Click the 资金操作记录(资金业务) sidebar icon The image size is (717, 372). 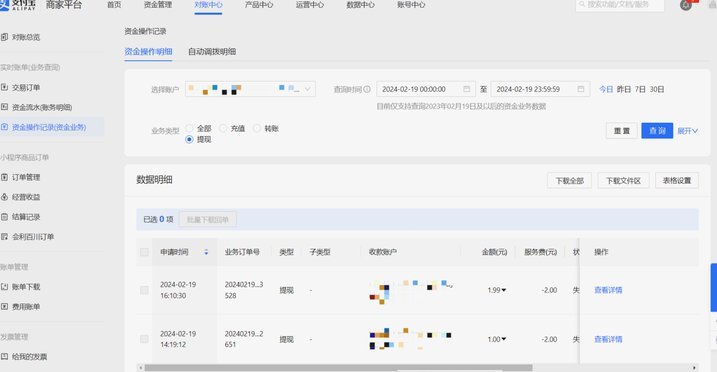tap(5, 127)
